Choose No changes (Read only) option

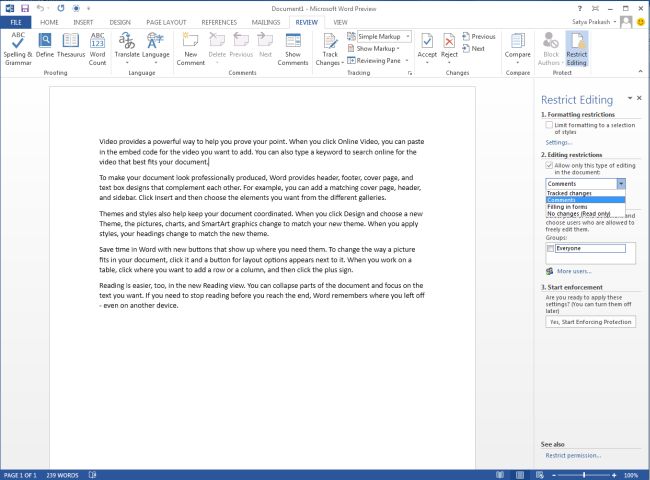point(585,214)
